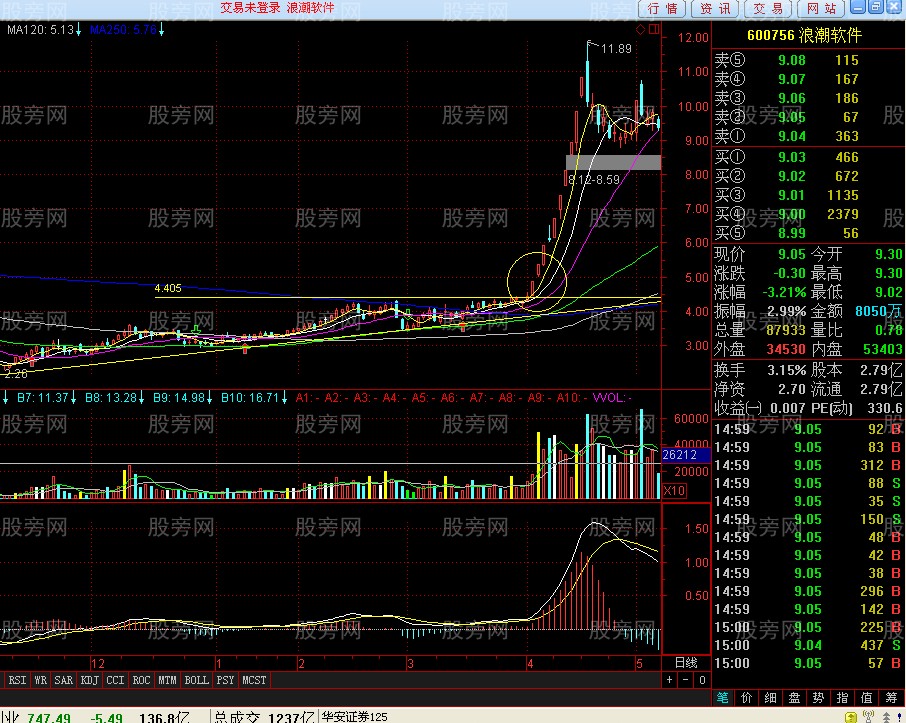Image resolution: width=906 pixels, height=723 pixels.
Task: Click the up-arrows icon in status bar
Action: 887,717
